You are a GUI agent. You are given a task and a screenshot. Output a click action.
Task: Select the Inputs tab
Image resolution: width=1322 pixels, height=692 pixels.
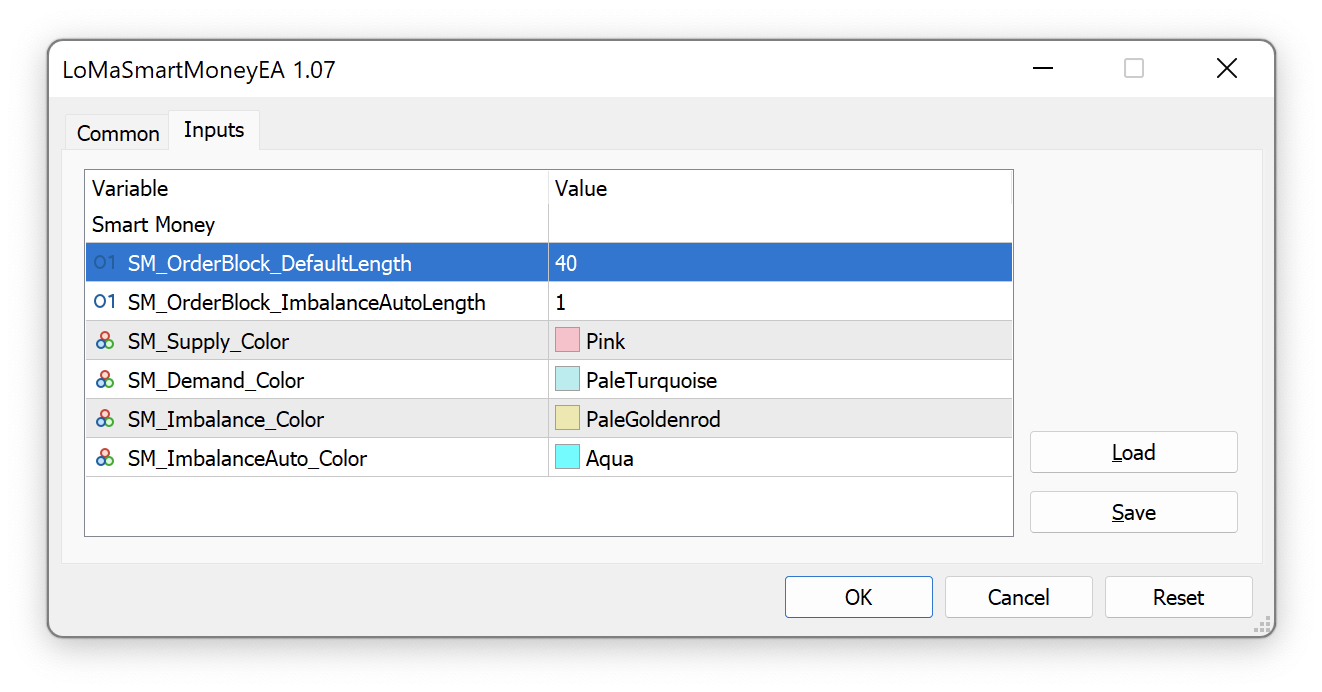[213, 129]
